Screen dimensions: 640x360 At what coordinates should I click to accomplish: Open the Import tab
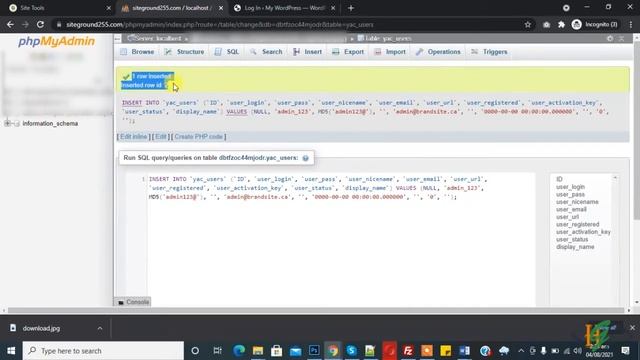tap(390, 52)
